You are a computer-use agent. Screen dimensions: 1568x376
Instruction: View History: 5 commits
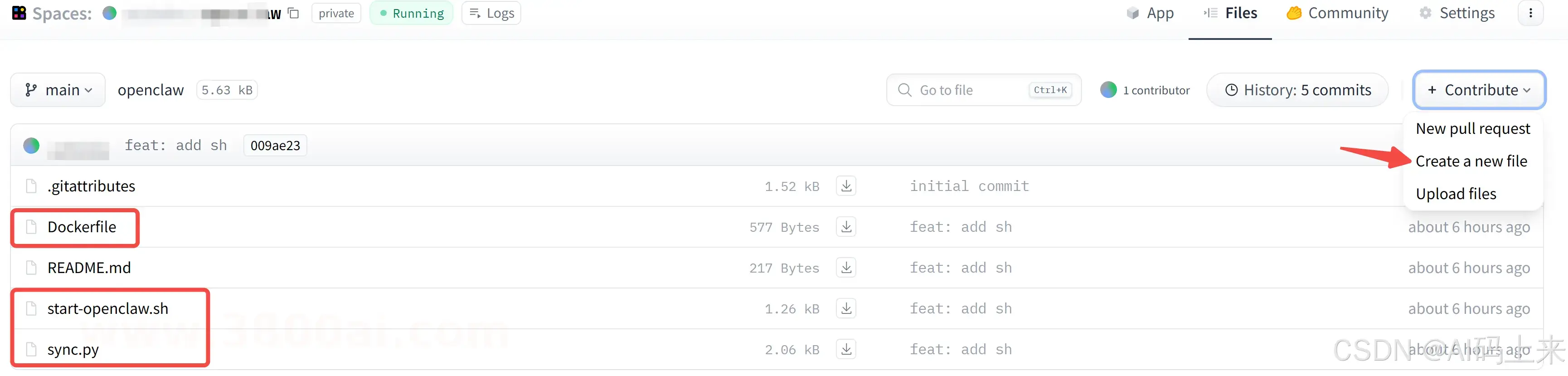[1297, 90]
